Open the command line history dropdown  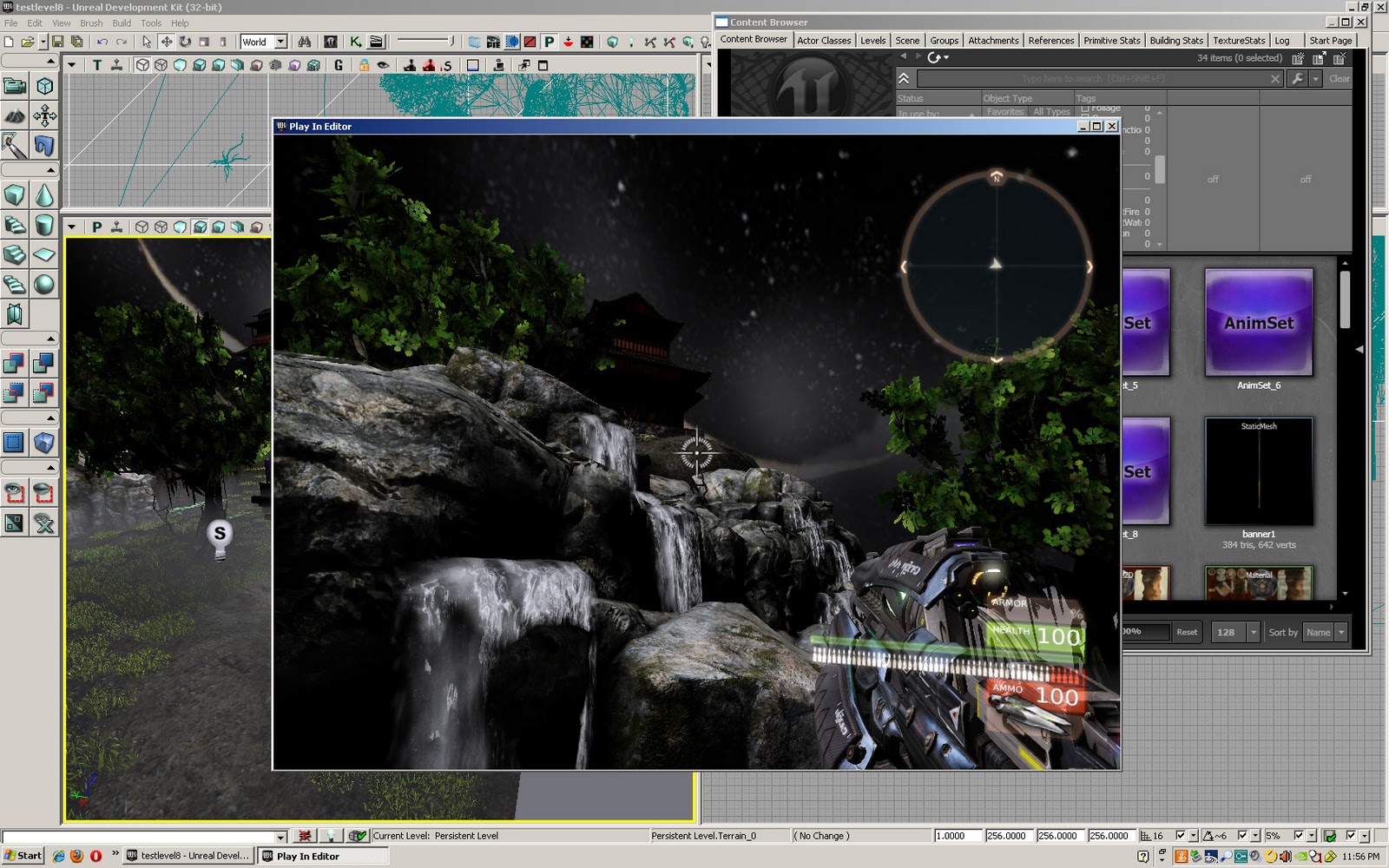280,837
